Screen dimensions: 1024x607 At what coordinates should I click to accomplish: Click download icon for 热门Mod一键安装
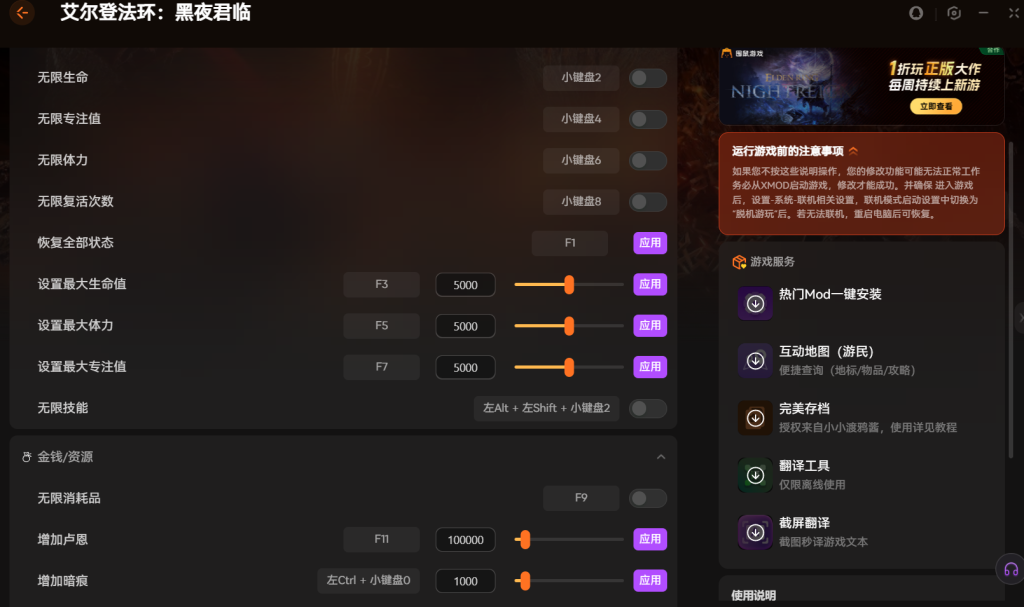pos(756,304)
